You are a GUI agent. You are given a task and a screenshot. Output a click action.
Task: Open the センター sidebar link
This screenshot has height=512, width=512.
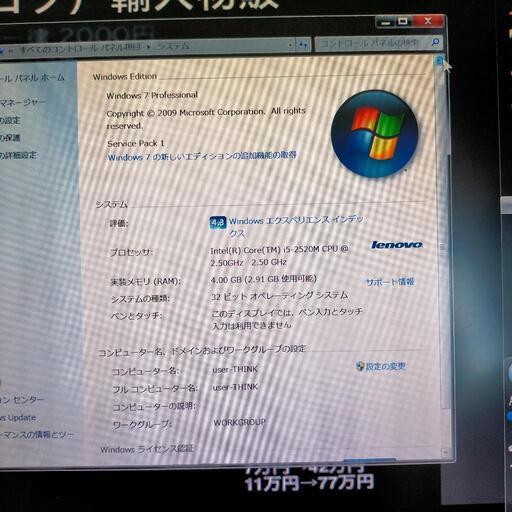tap(22, 400)
